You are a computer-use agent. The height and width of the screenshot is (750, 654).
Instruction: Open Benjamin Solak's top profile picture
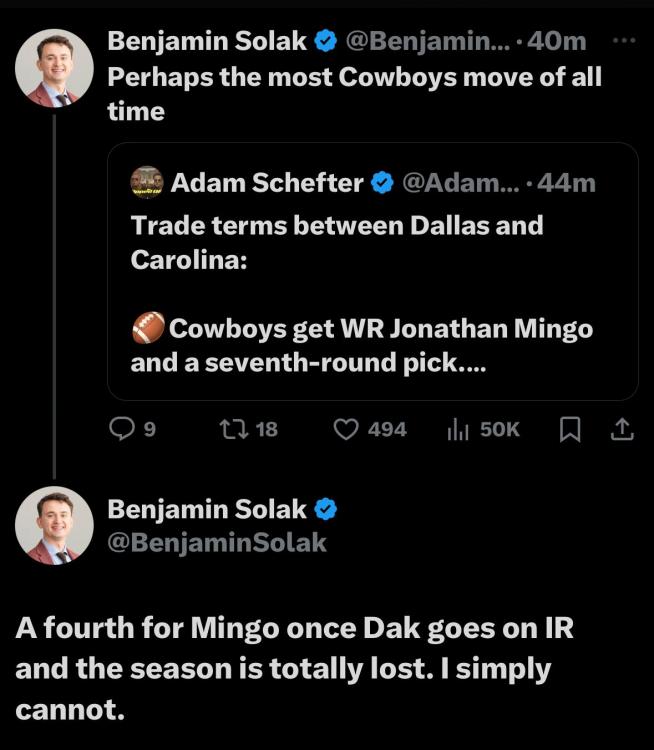pos(55,68)
